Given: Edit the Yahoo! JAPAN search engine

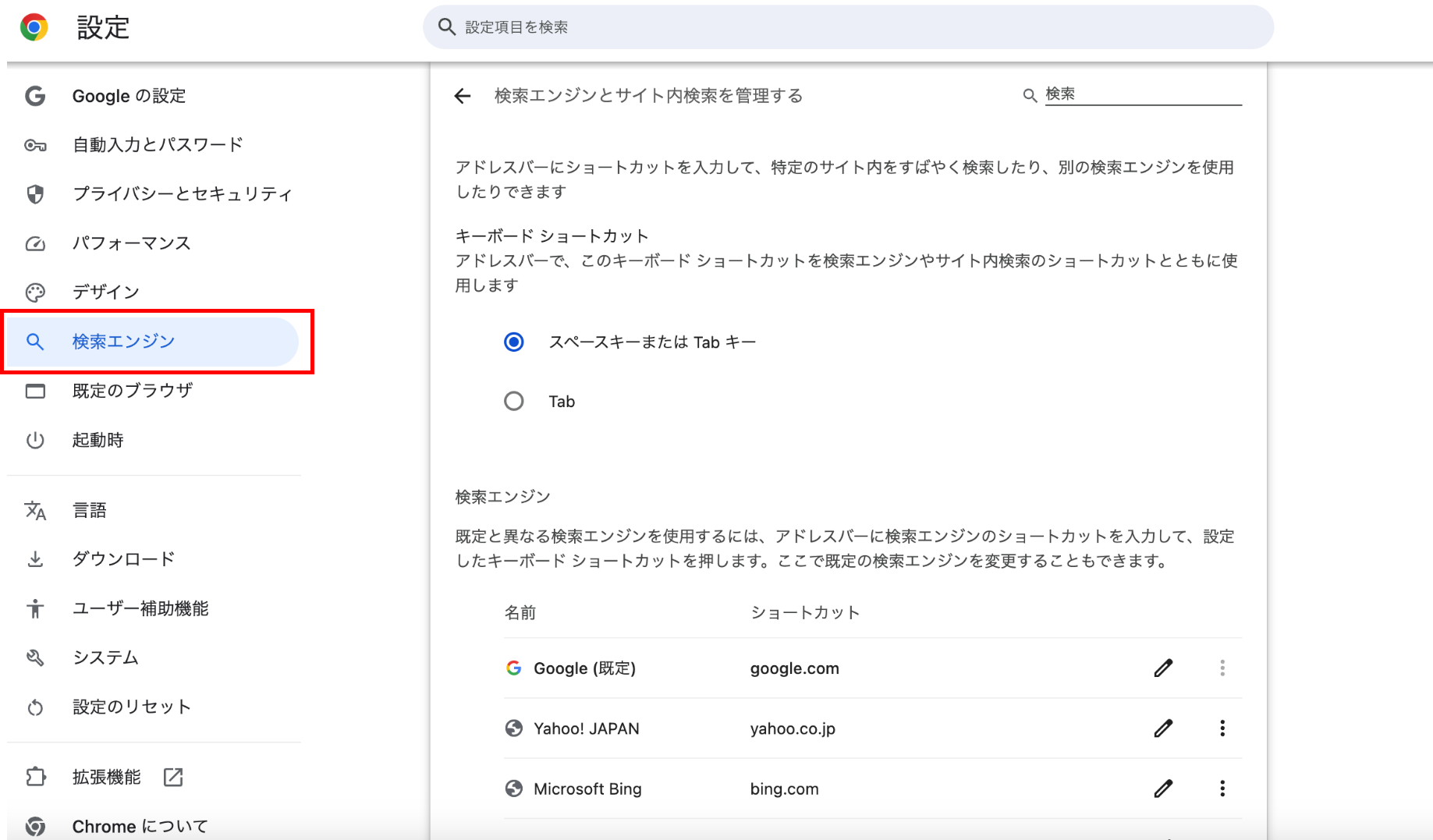Looking at the screenshot, I should point(1163,728).
